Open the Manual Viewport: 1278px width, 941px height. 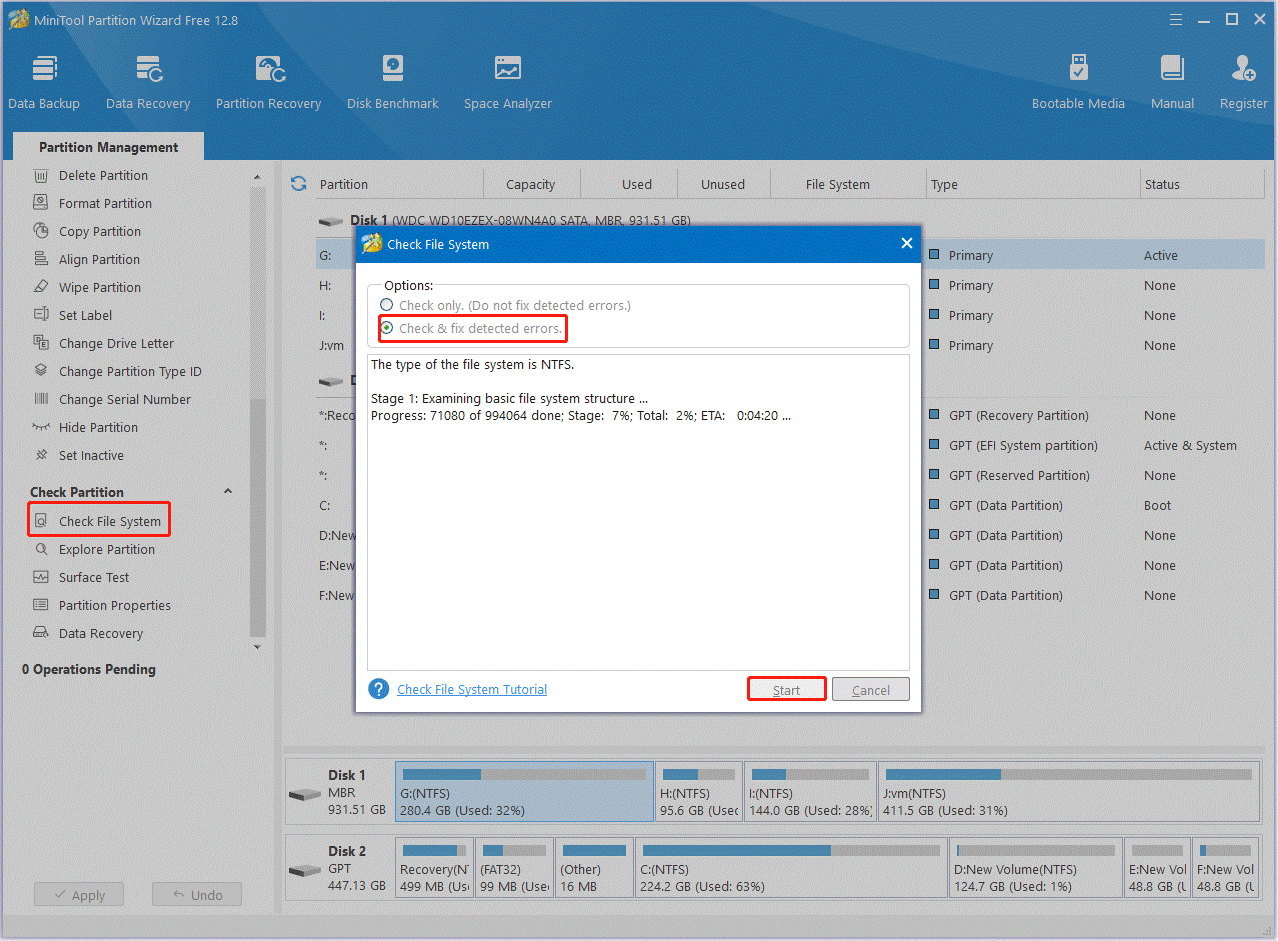[x=1171, y=80]
